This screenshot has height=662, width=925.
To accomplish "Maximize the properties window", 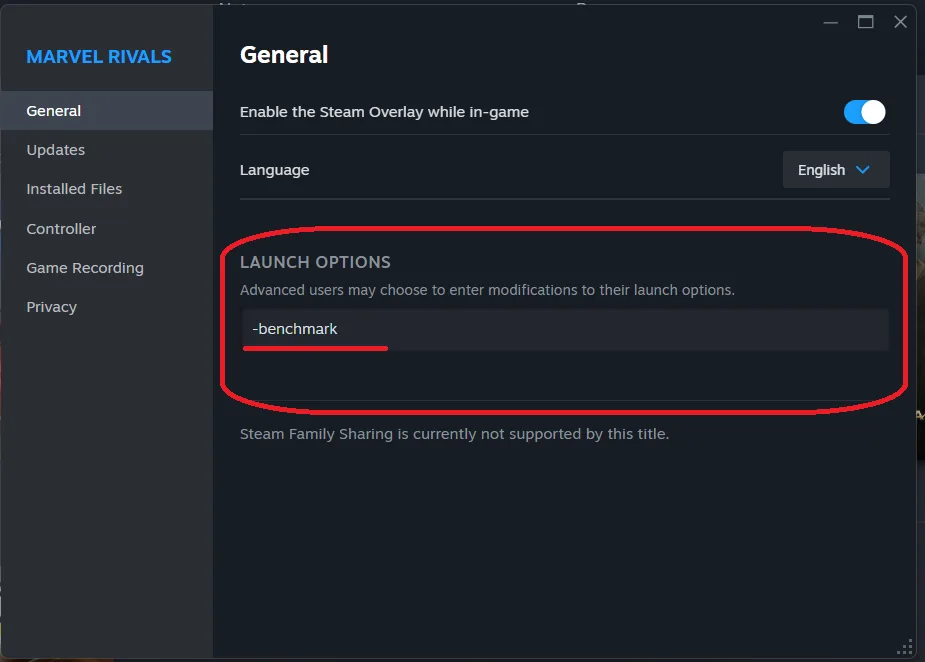I will (x=865, y=22).
